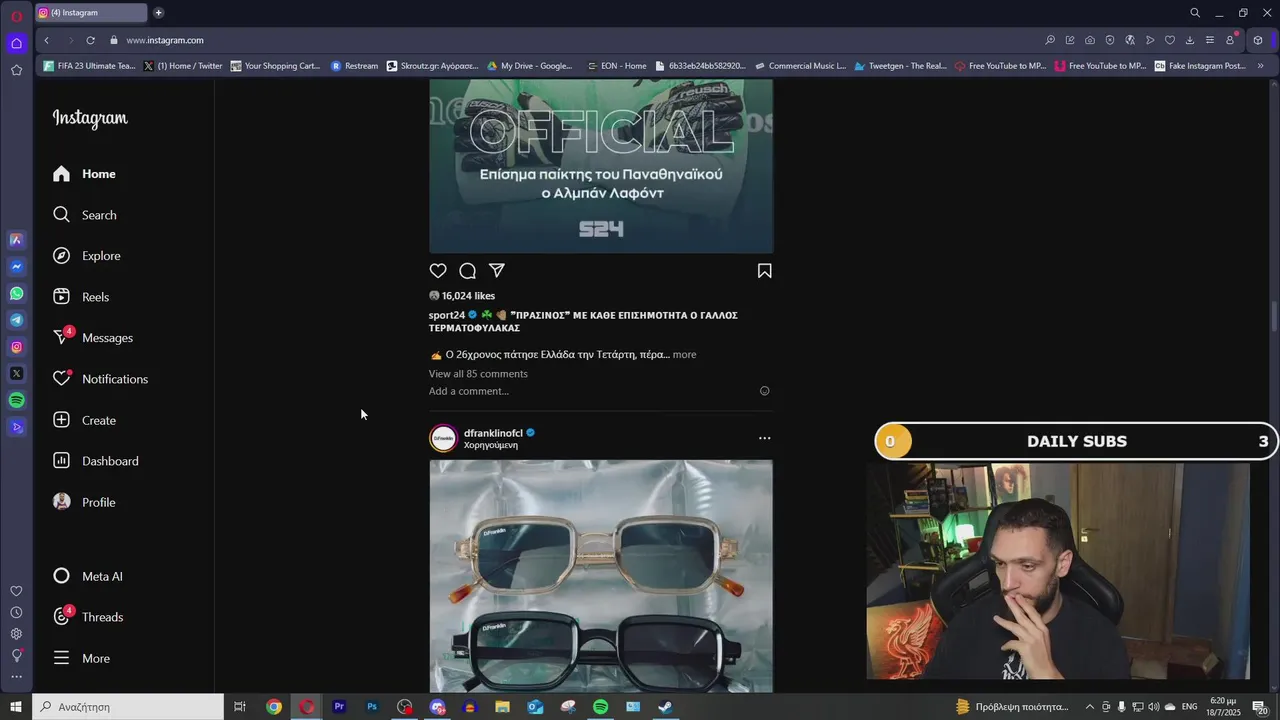Open Search in Instagram sidebar
Screen dimensions: 1280x720
85,215
